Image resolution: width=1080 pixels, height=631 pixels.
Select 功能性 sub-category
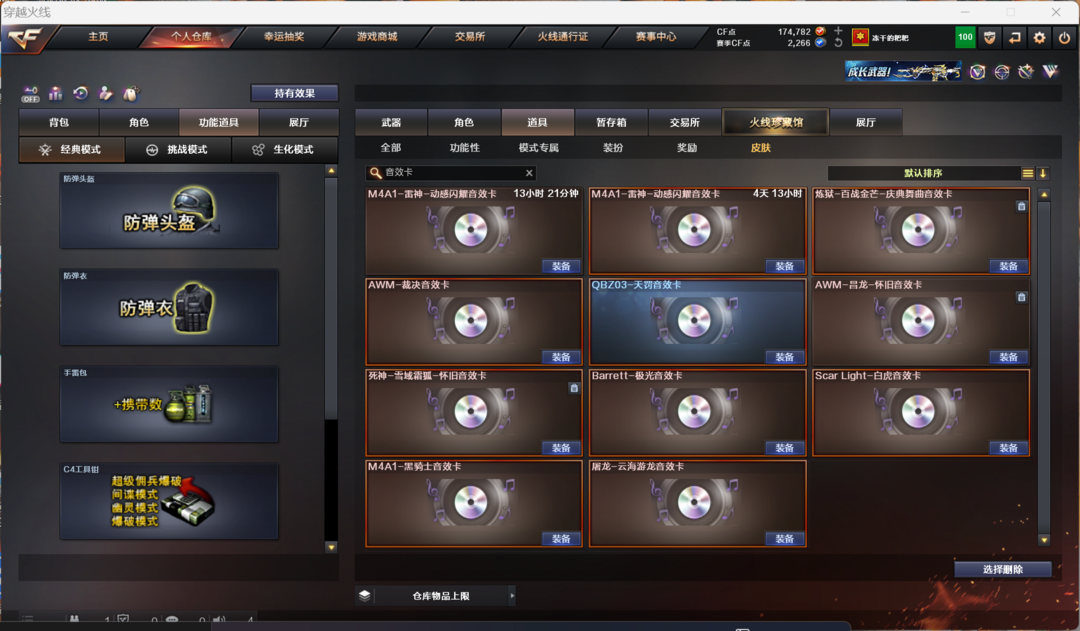465,147
